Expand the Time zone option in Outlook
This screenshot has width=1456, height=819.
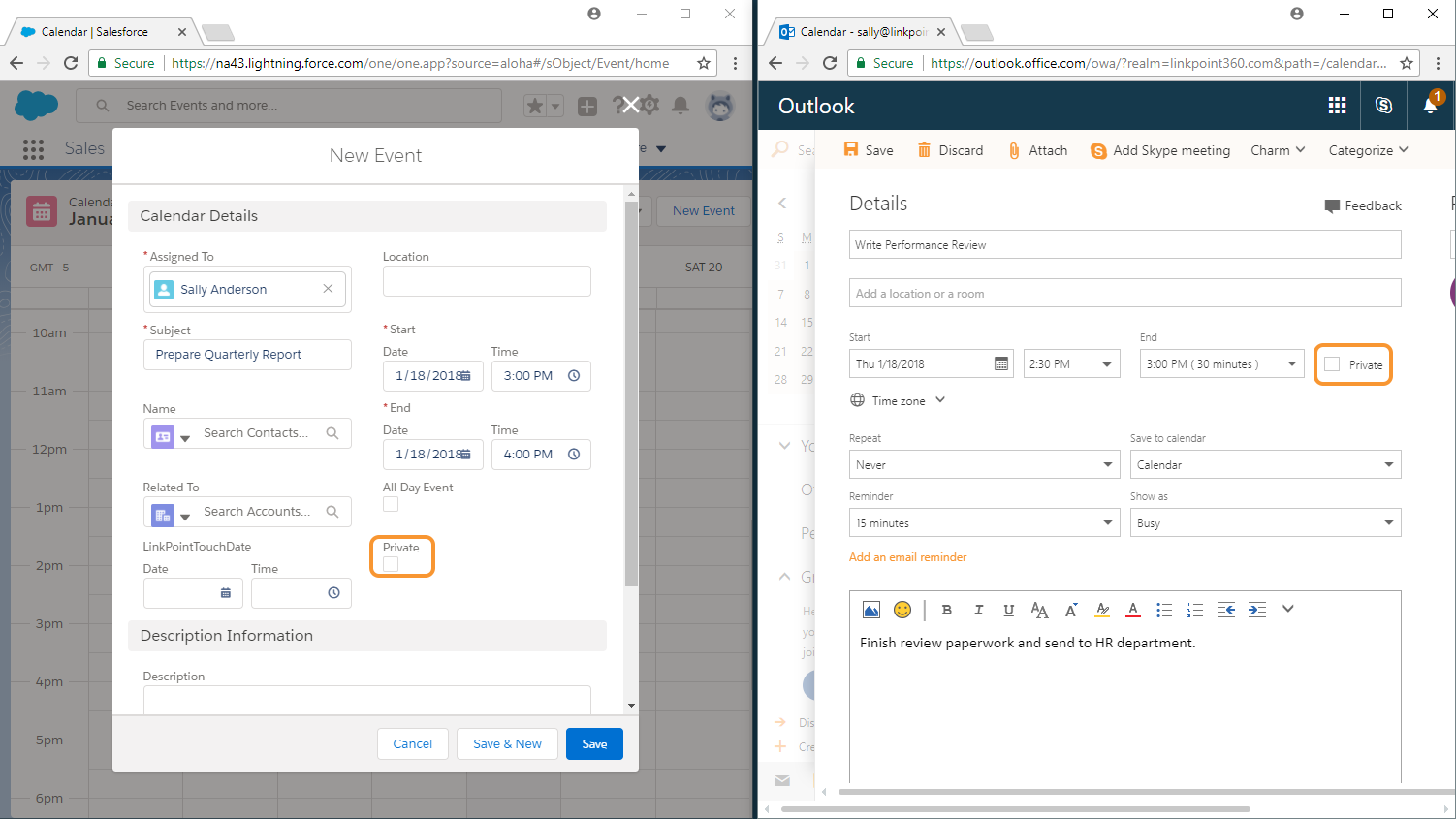[898, 400]
